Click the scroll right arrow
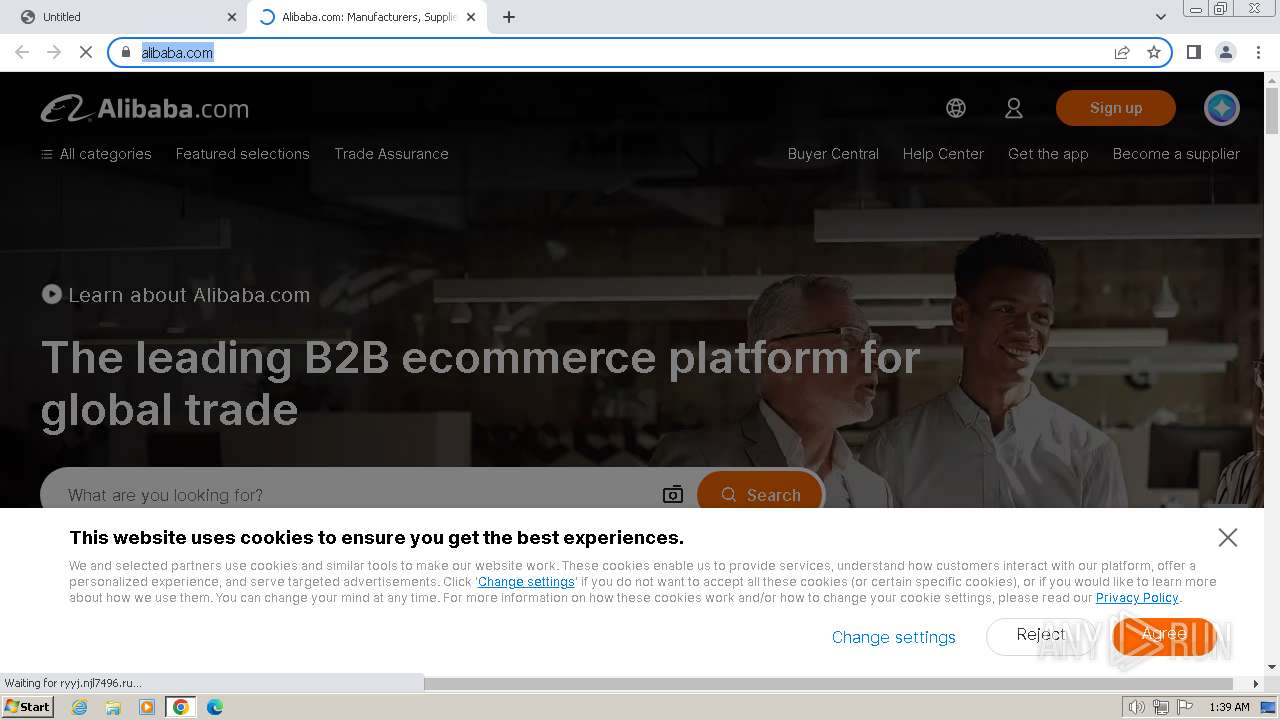This screenshot has width=1280, height=720. click(x=1256, y=684)
